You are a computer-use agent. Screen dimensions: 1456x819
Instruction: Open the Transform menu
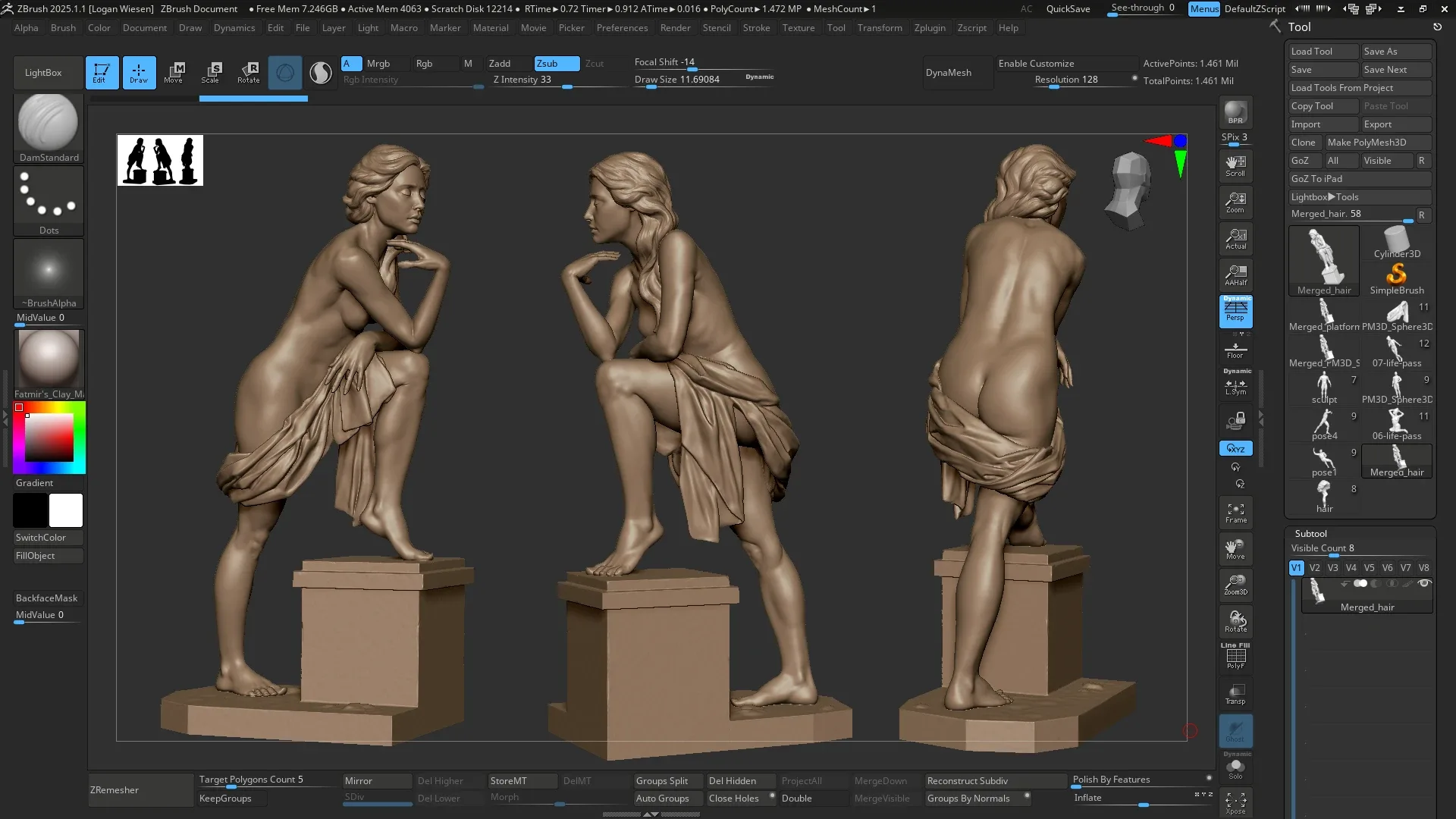pos(880,28)
